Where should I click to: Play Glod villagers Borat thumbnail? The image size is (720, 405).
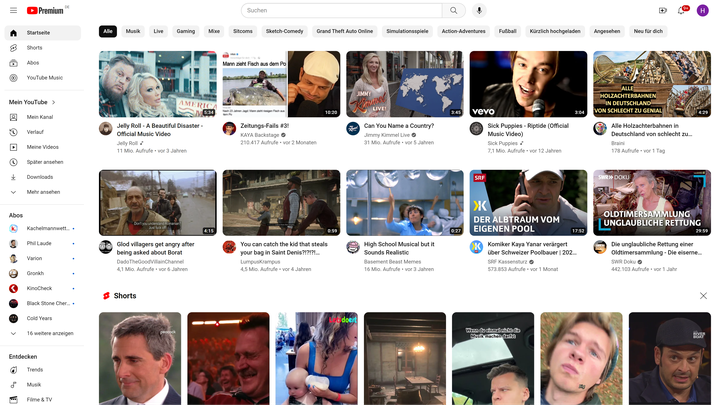[x=158, y=202]
